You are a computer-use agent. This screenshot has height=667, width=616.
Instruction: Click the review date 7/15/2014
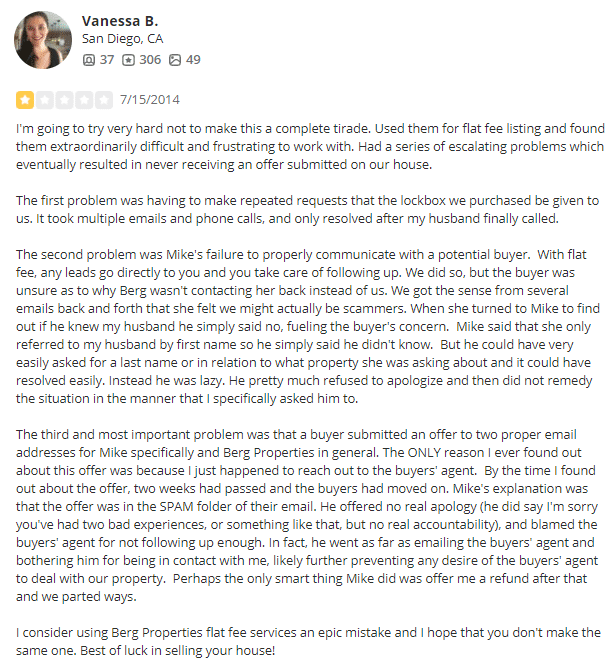[x=149, y=100]
